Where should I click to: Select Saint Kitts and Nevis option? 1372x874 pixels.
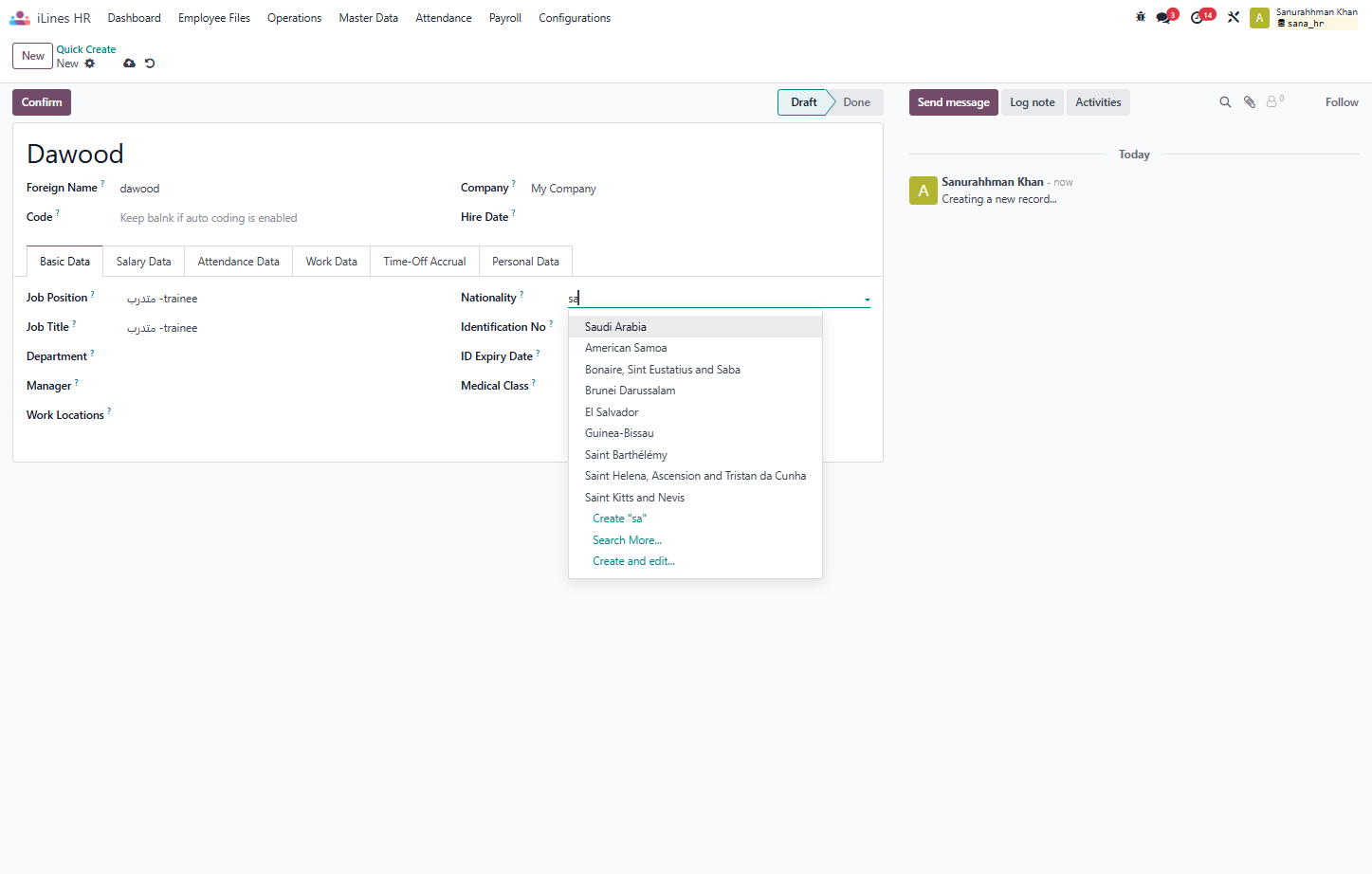click(x=695, y=498)
